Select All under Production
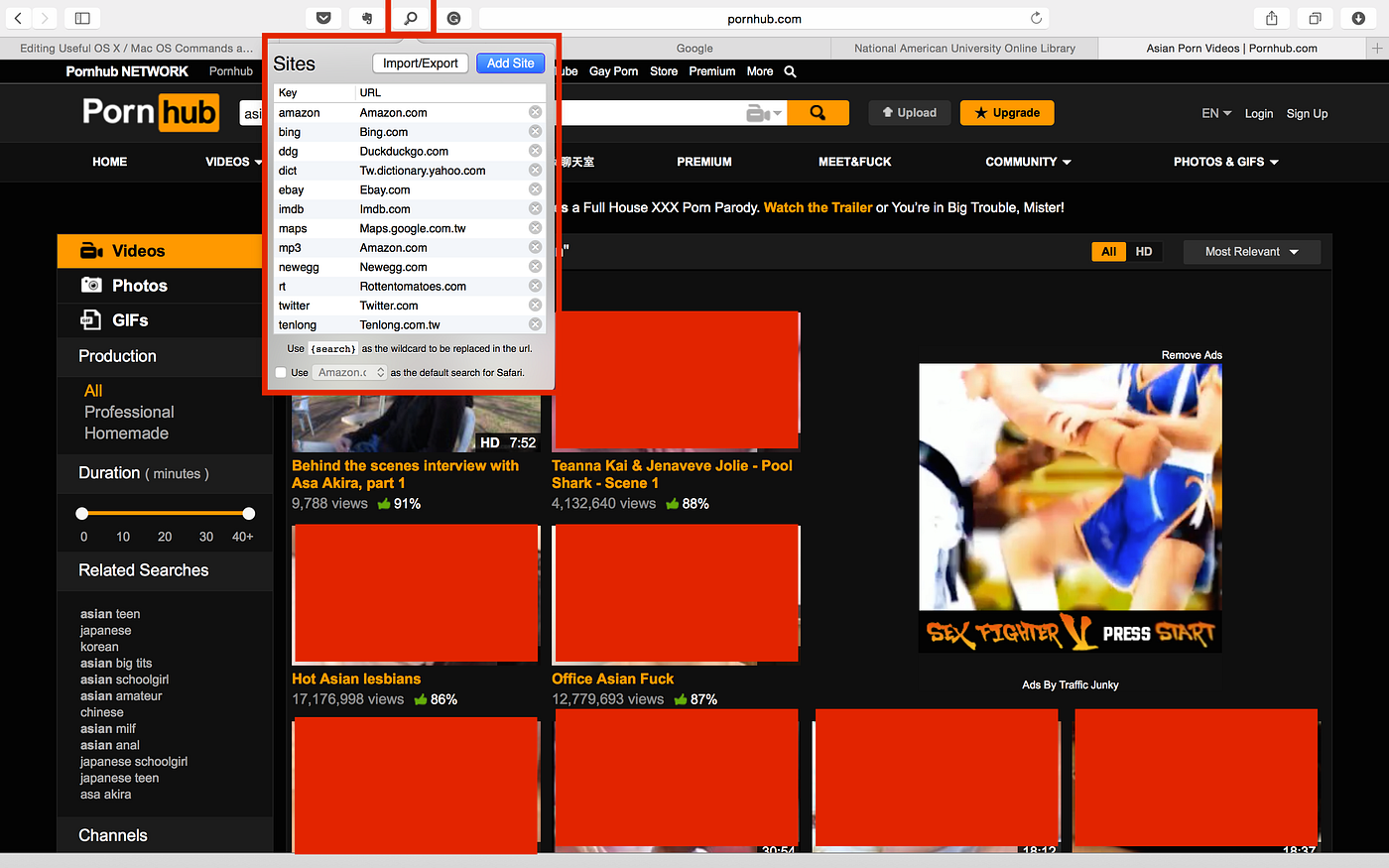Screen dimensions: 1389x868 click(x=93, y=391)
